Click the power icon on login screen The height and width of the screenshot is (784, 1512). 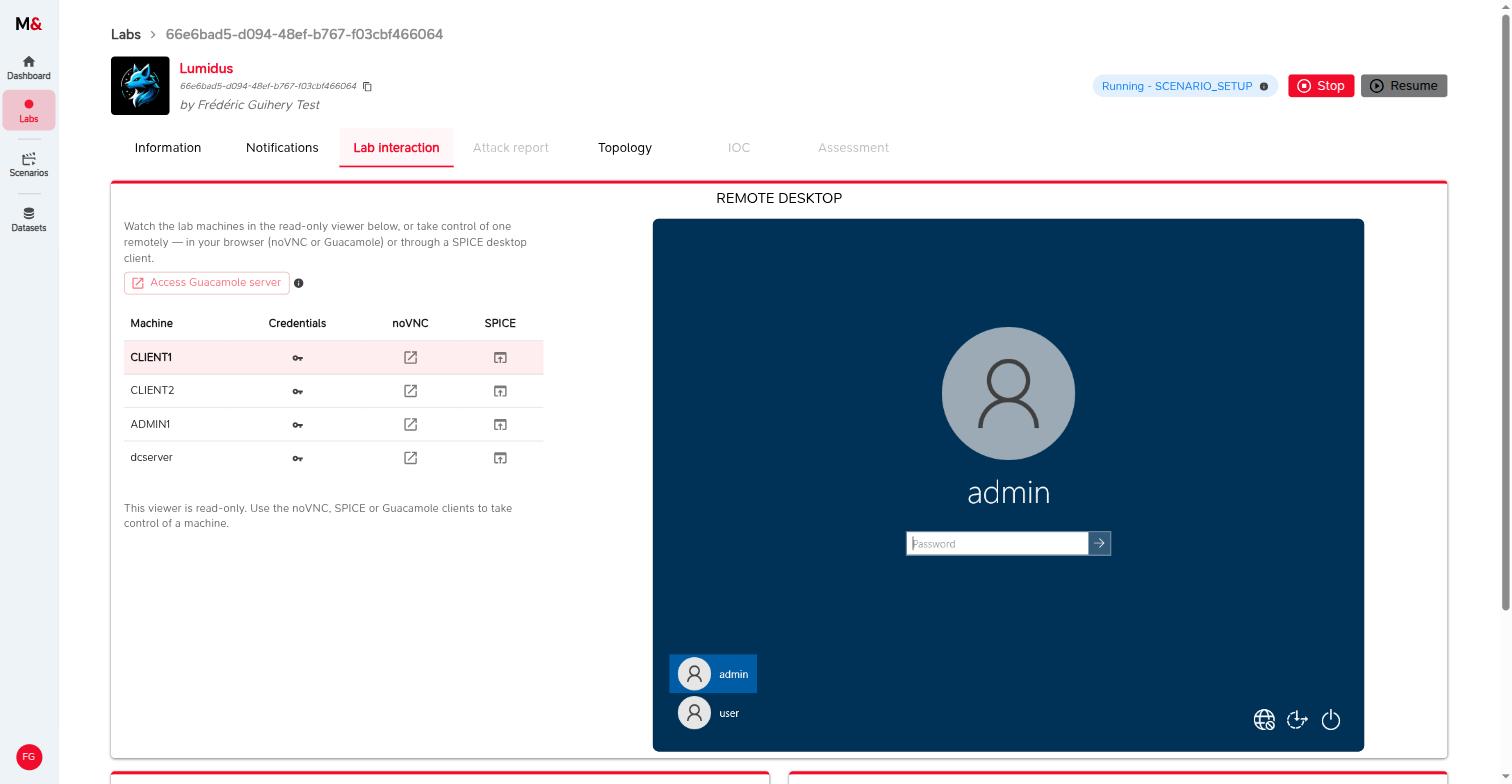(x=1331, y=720)
